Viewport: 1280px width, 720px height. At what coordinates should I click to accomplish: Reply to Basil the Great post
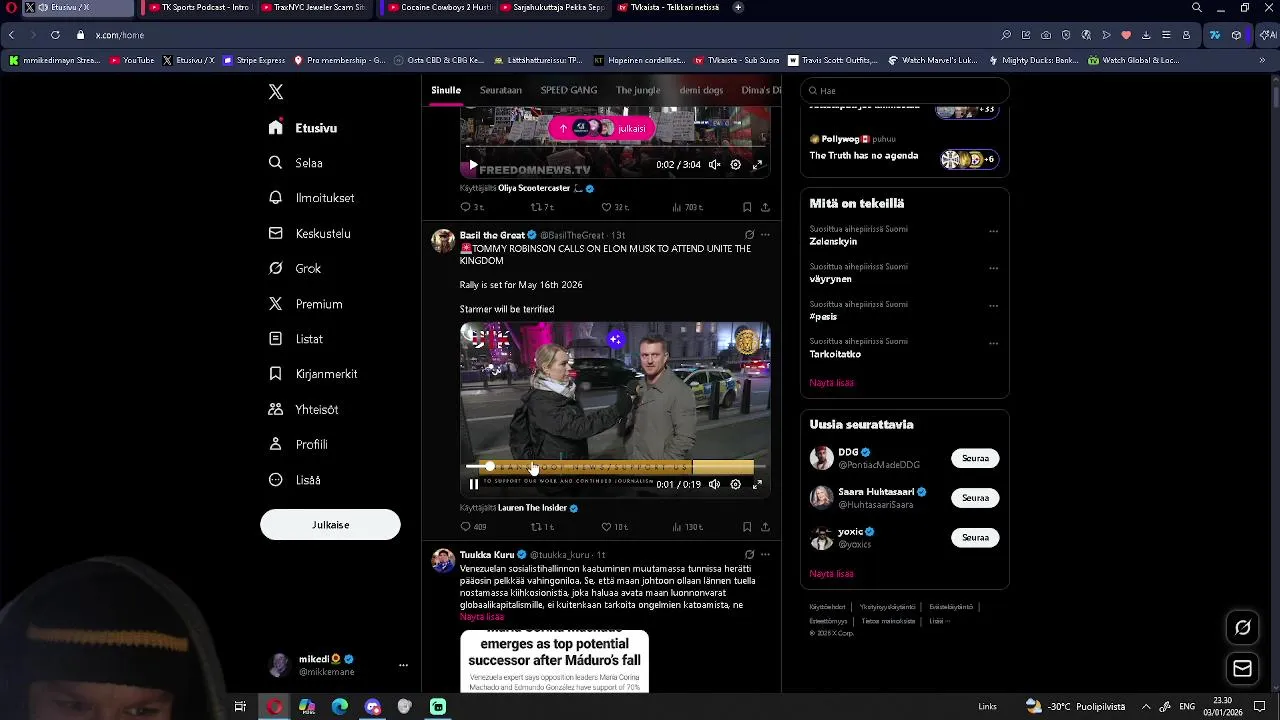coord(472,527)
